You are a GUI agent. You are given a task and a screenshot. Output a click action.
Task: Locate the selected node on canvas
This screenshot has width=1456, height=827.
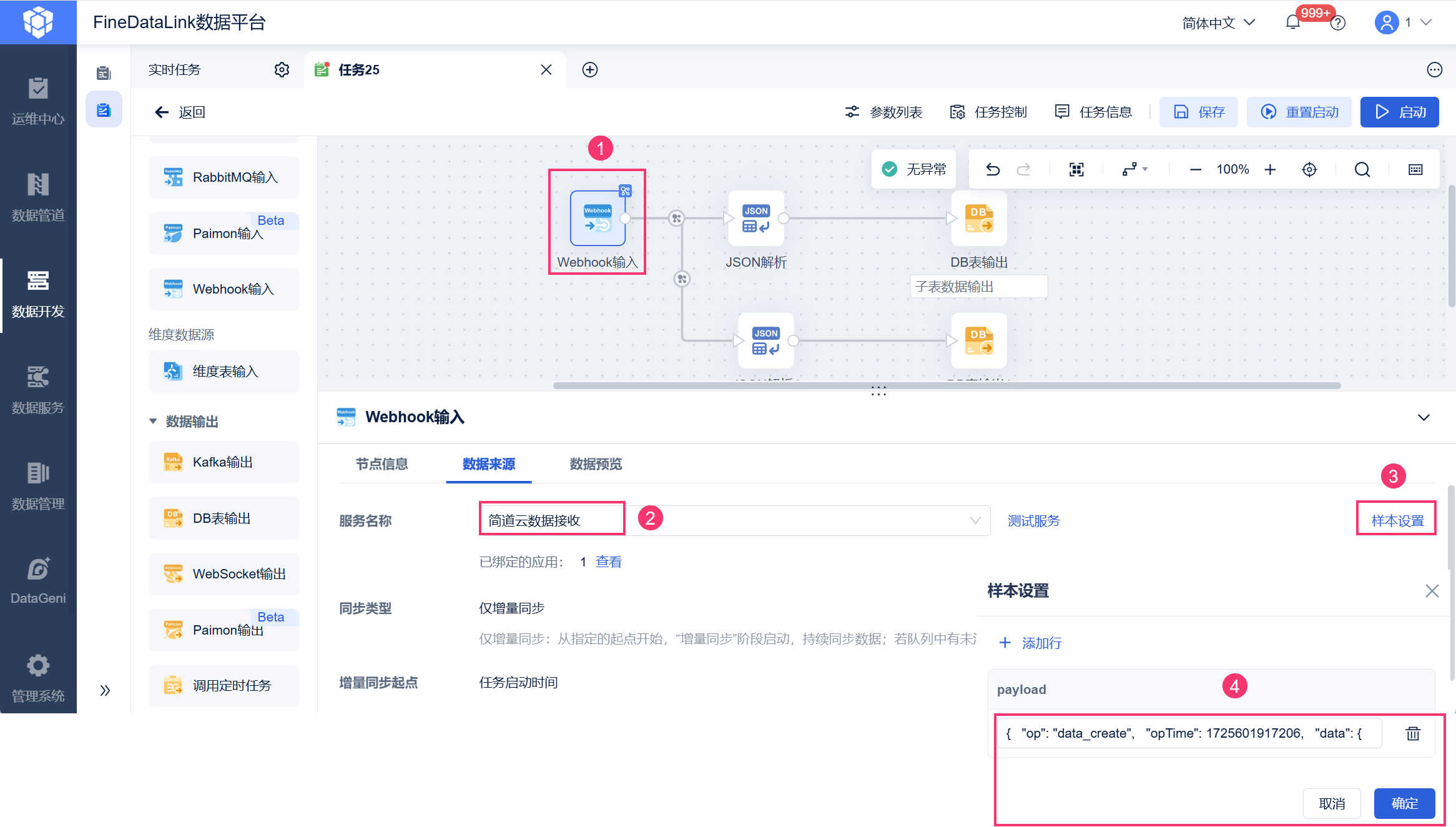point(1309,169)
